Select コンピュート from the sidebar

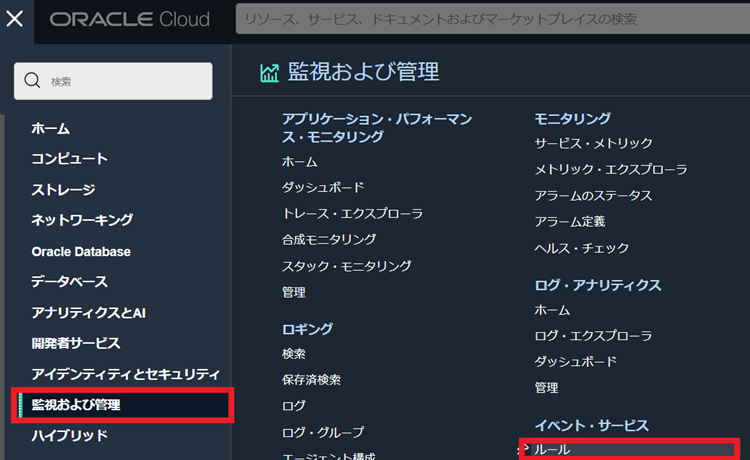(69, 159)
